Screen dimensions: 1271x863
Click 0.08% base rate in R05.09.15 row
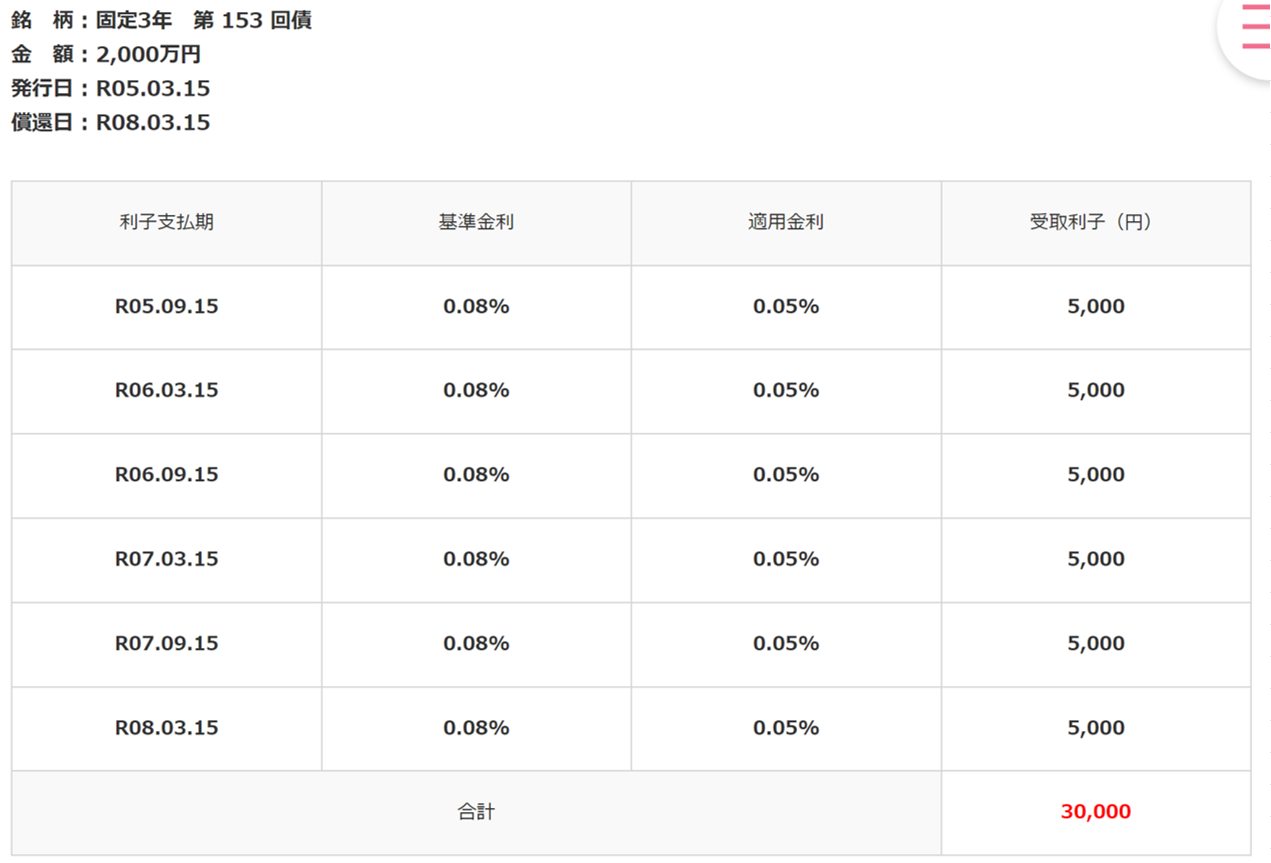tap(476, 307)
